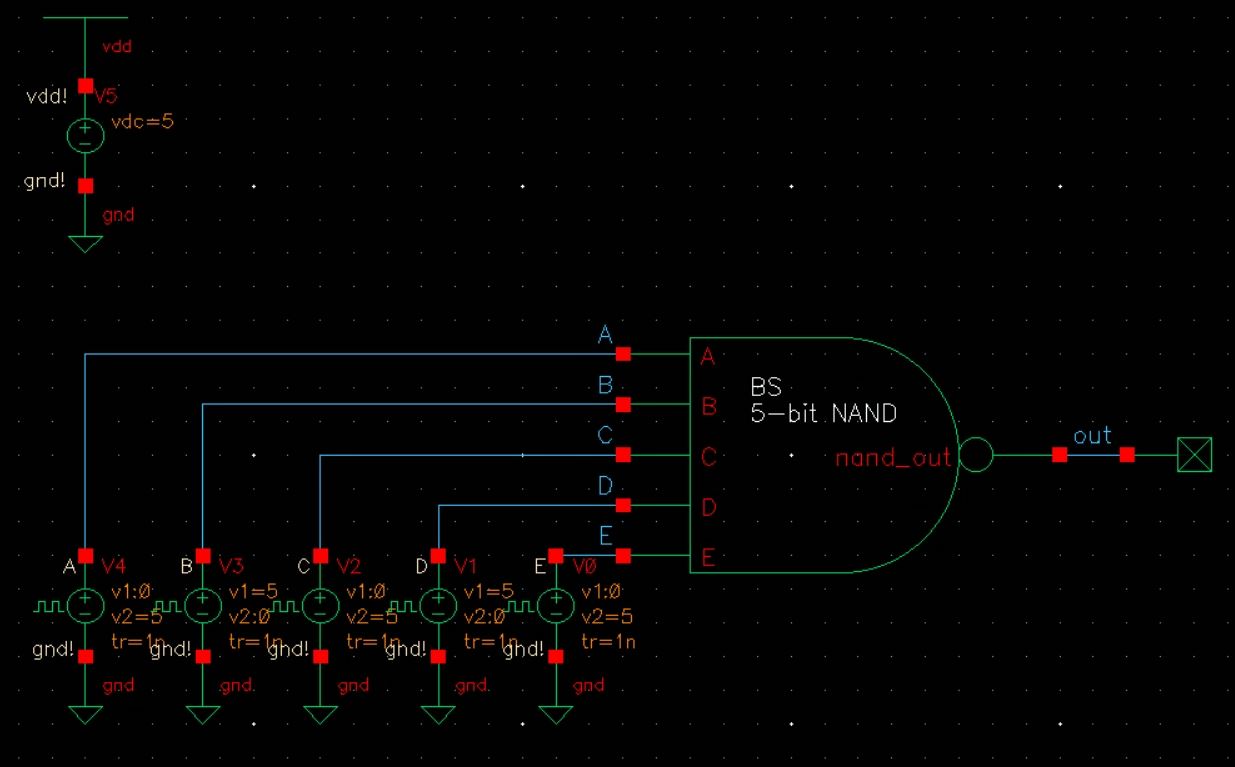Click the 'BS' text inside the gate
Image resolution: width=1235 pixels, height=767 pixels.
(x=765, y=386)
